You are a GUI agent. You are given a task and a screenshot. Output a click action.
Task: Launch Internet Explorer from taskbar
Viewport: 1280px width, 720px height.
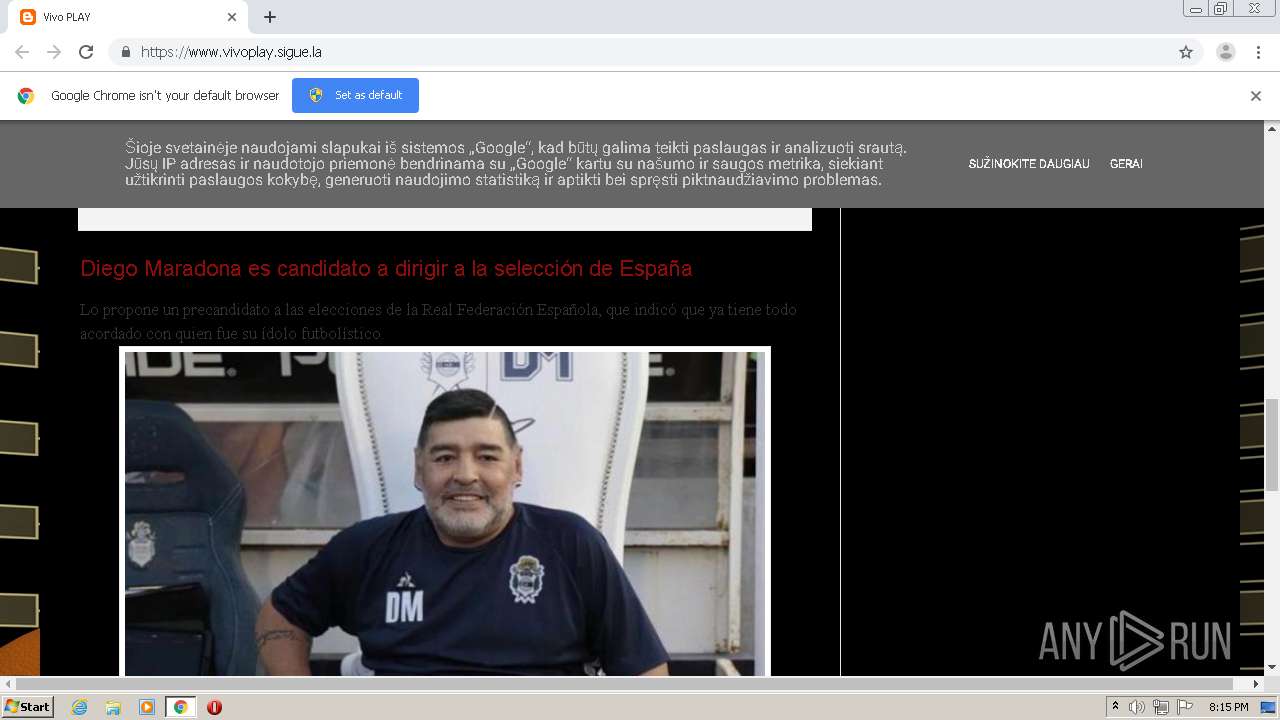pyautogui.click(x=79, y=707)
